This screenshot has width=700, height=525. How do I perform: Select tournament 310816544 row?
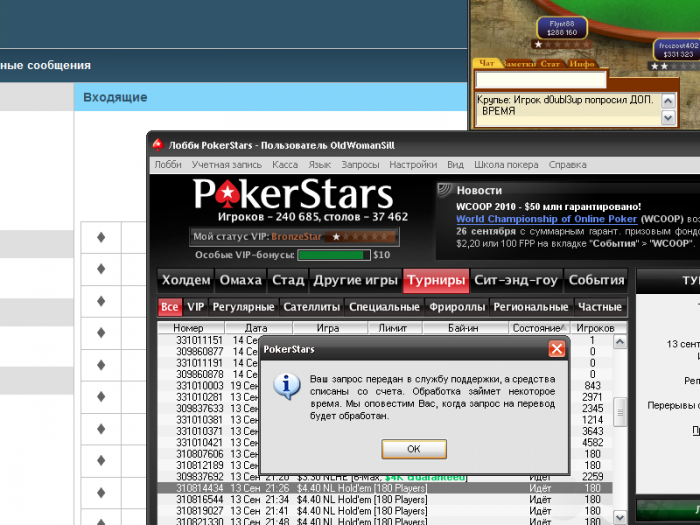click(385, 499)
